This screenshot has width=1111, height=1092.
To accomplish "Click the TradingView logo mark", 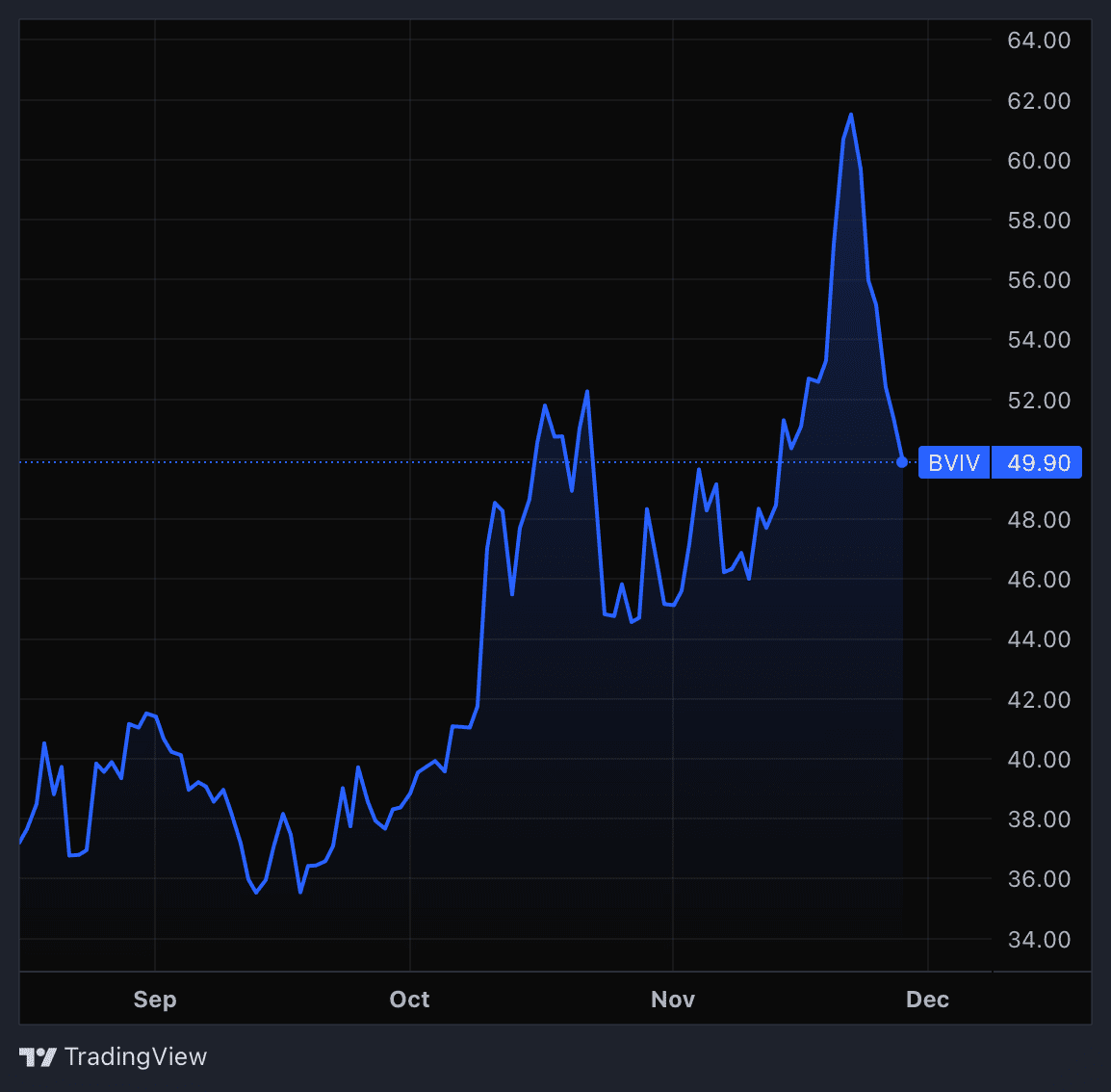I will 36,1056.
